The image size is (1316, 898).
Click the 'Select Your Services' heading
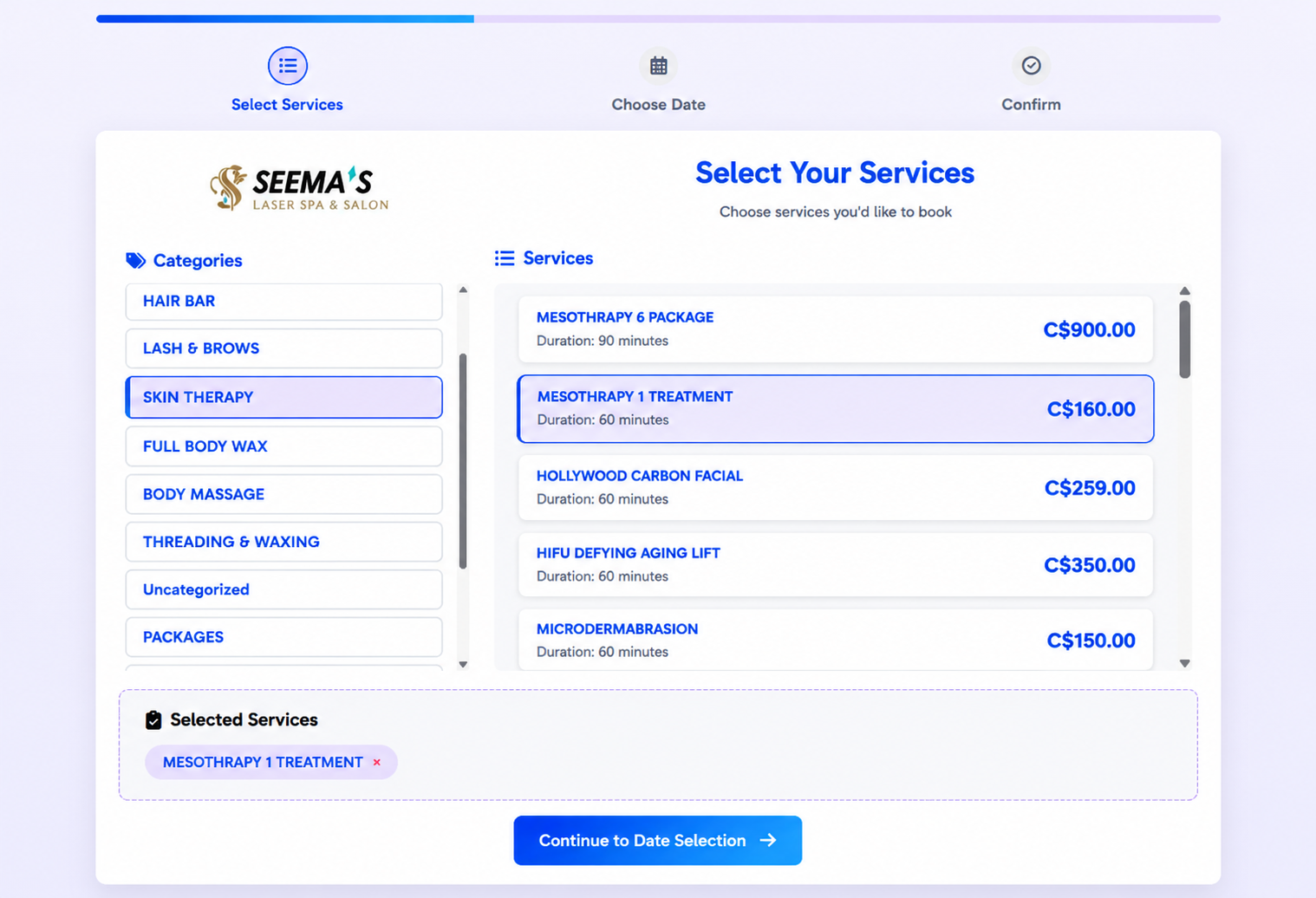pyautogui.click(x=835, y=172)
